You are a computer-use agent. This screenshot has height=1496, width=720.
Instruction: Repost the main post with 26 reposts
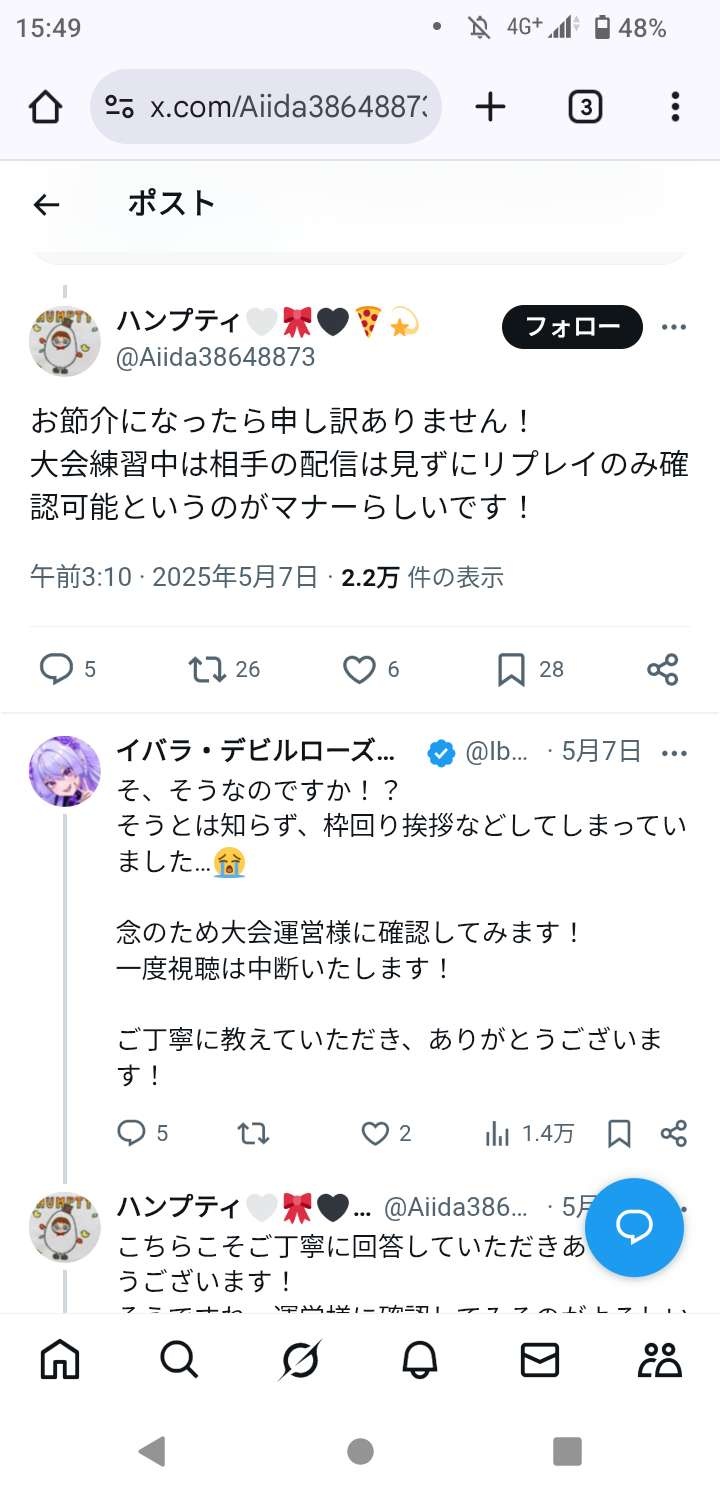207,669
